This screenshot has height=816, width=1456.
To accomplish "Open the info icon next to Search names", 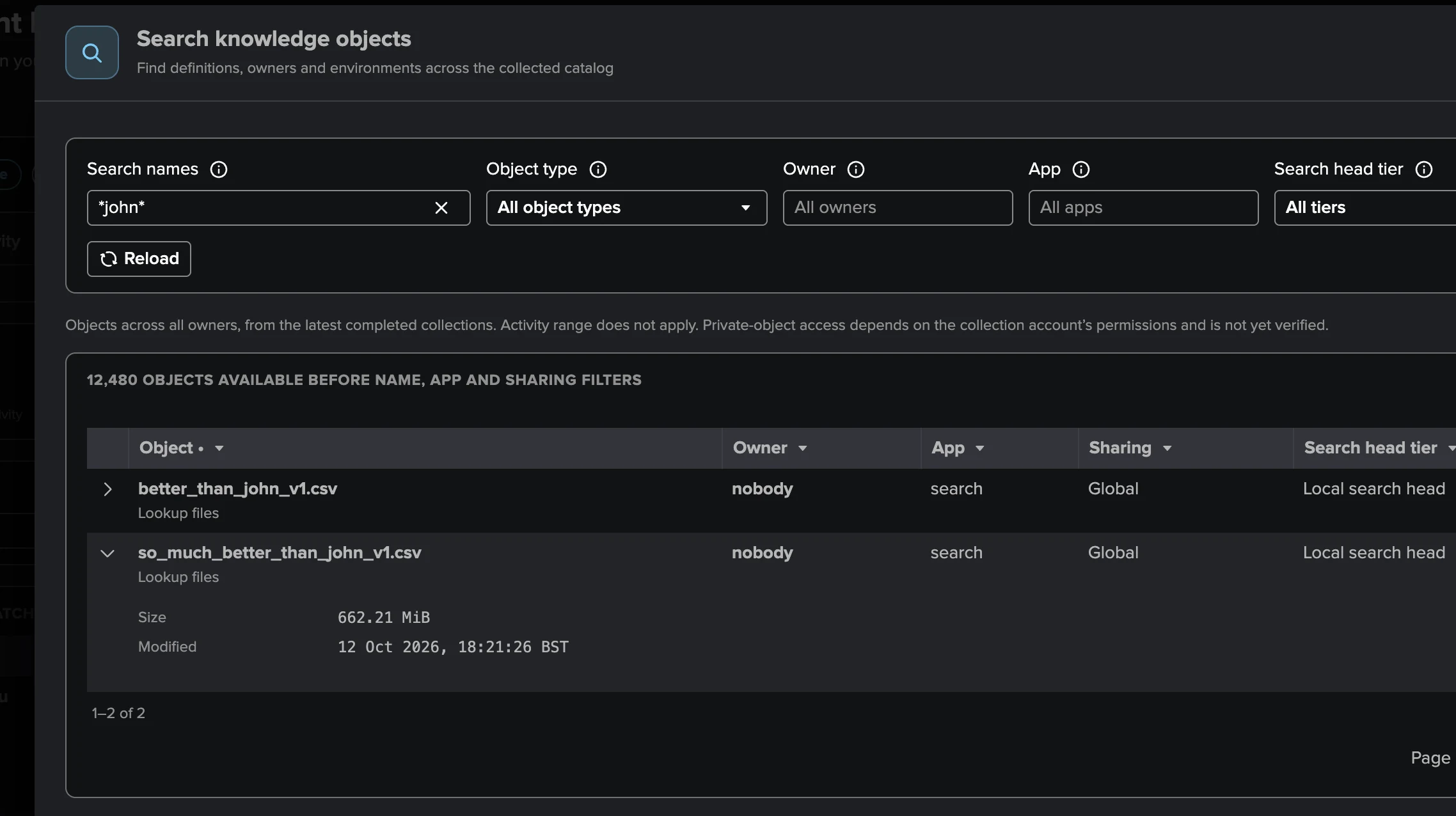I will (219, 169).
